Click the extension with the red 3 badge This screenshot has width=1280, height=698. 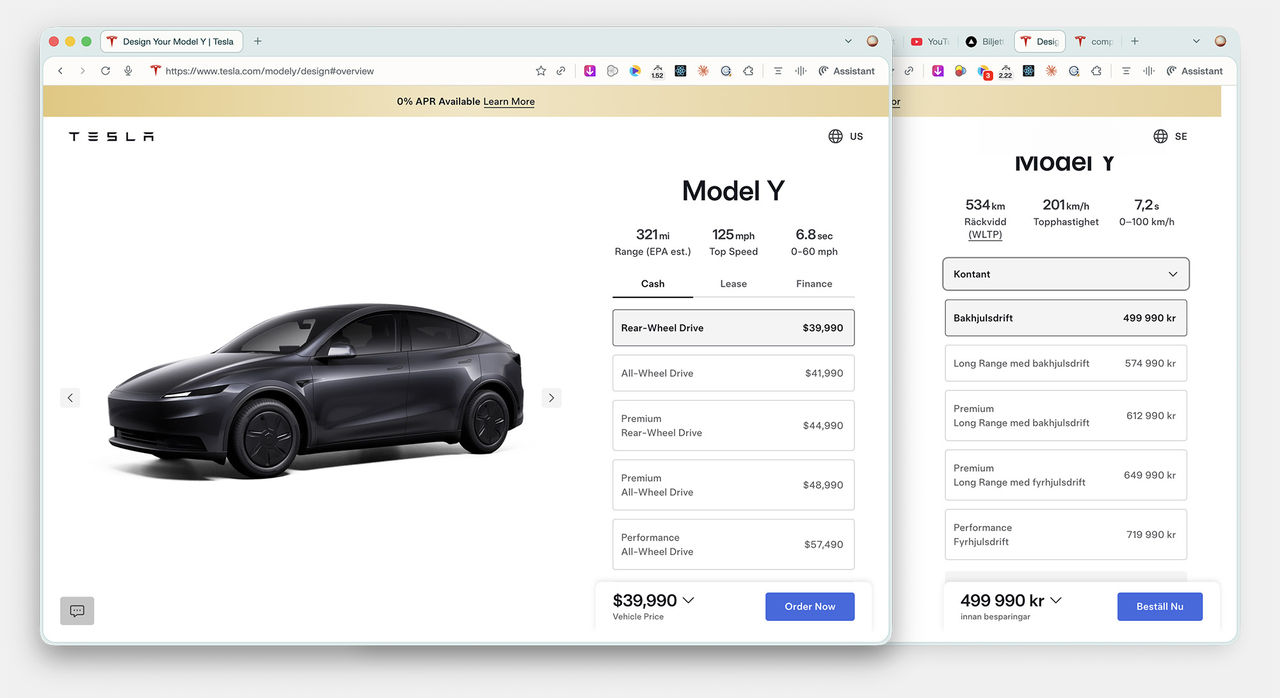tap(984, 72)
